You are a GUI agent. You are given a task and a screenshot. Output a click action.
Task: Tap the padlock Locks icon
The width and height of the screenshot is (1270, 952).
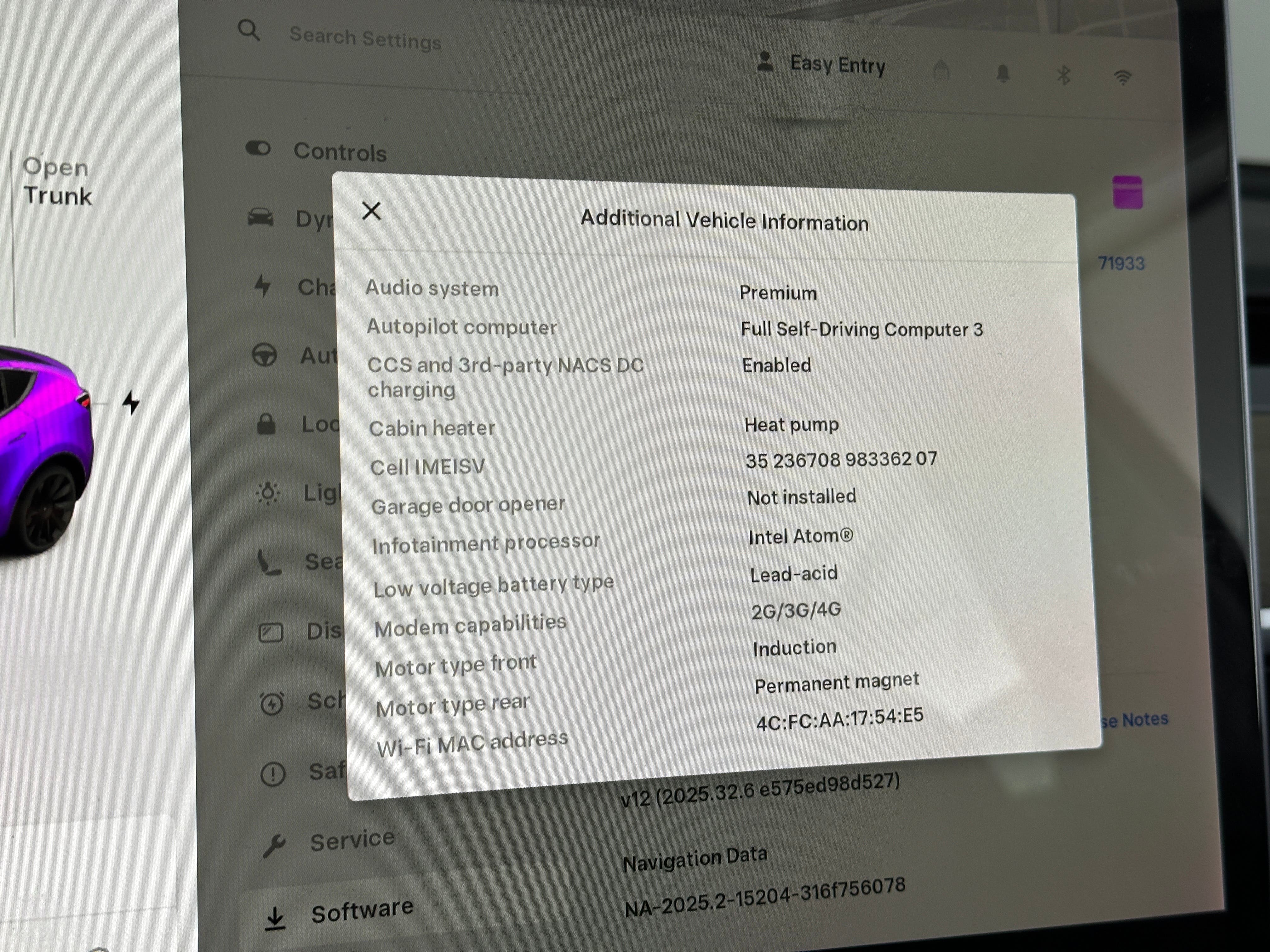[x=266, y=425]
